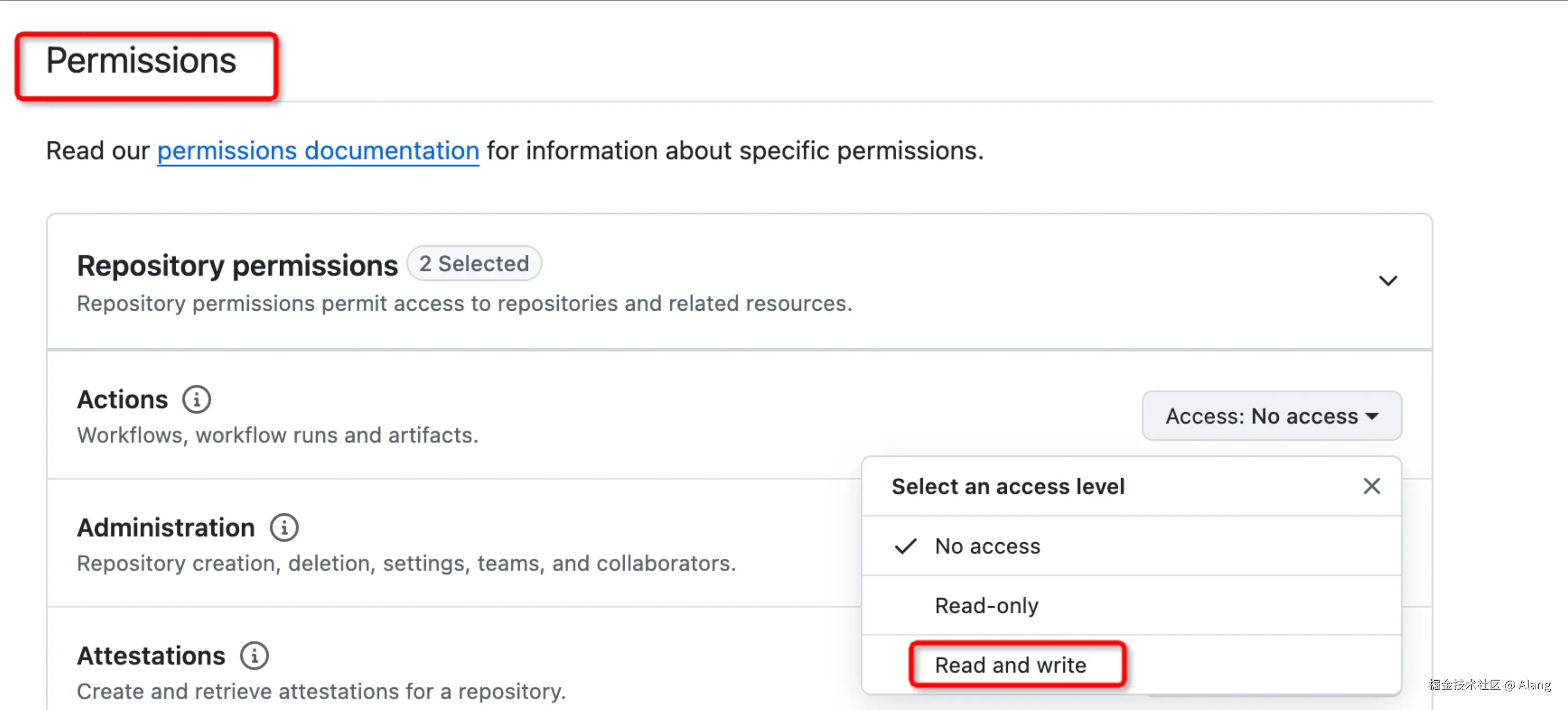Pick the Read and write option
This screenshot has height=710, width=1568.
1010,665
